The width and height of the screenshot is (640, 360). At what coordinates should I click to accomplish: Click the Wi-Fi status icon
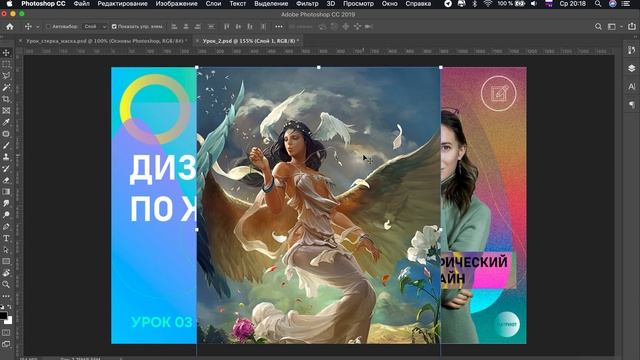coord(487,4)
